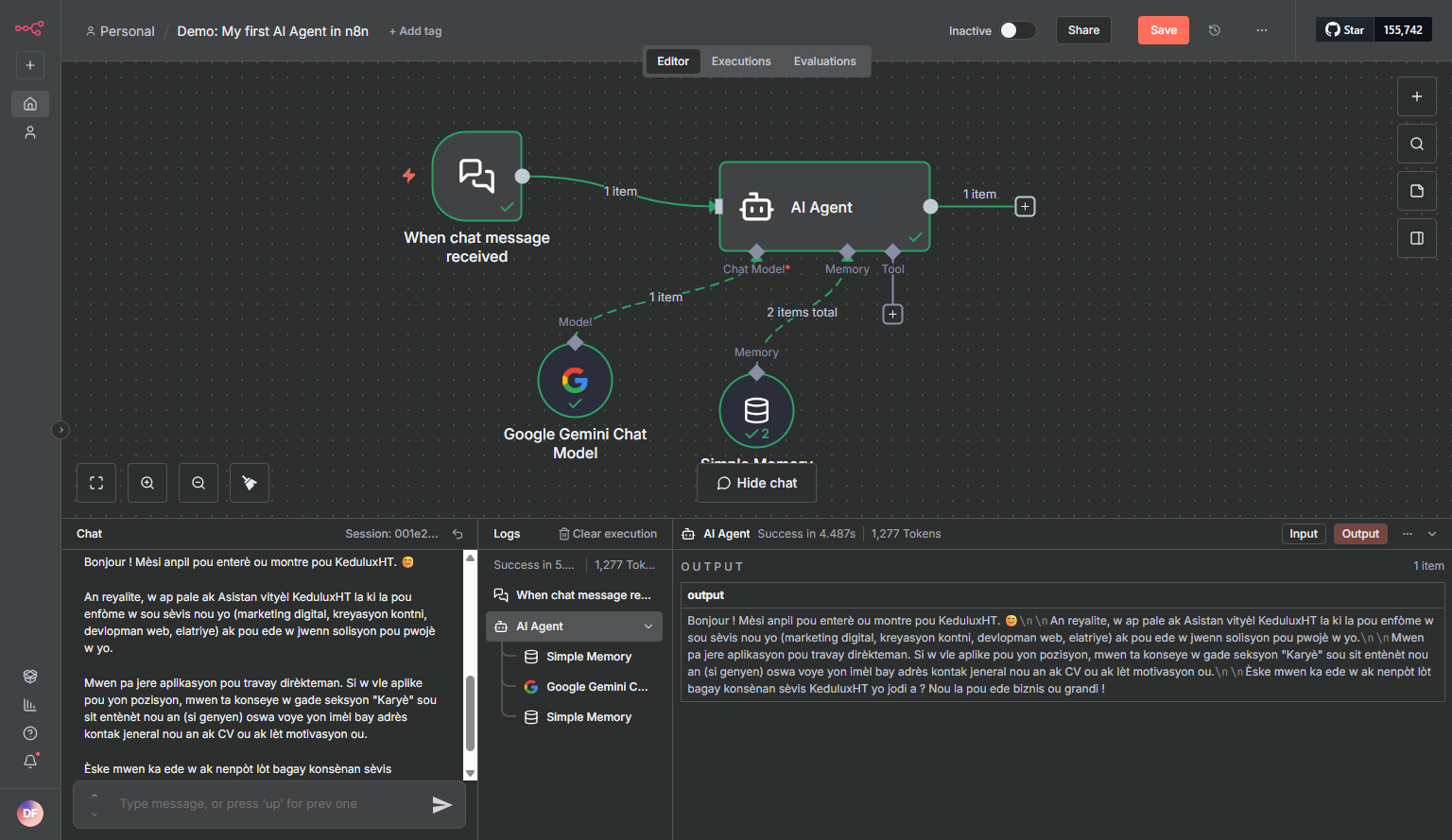Click the Save button

pyautogui.click(x=1163, y=30)
